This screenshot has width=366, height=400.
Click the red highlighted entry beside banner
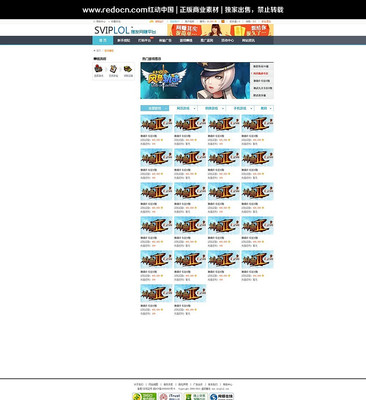coord(262,73)
